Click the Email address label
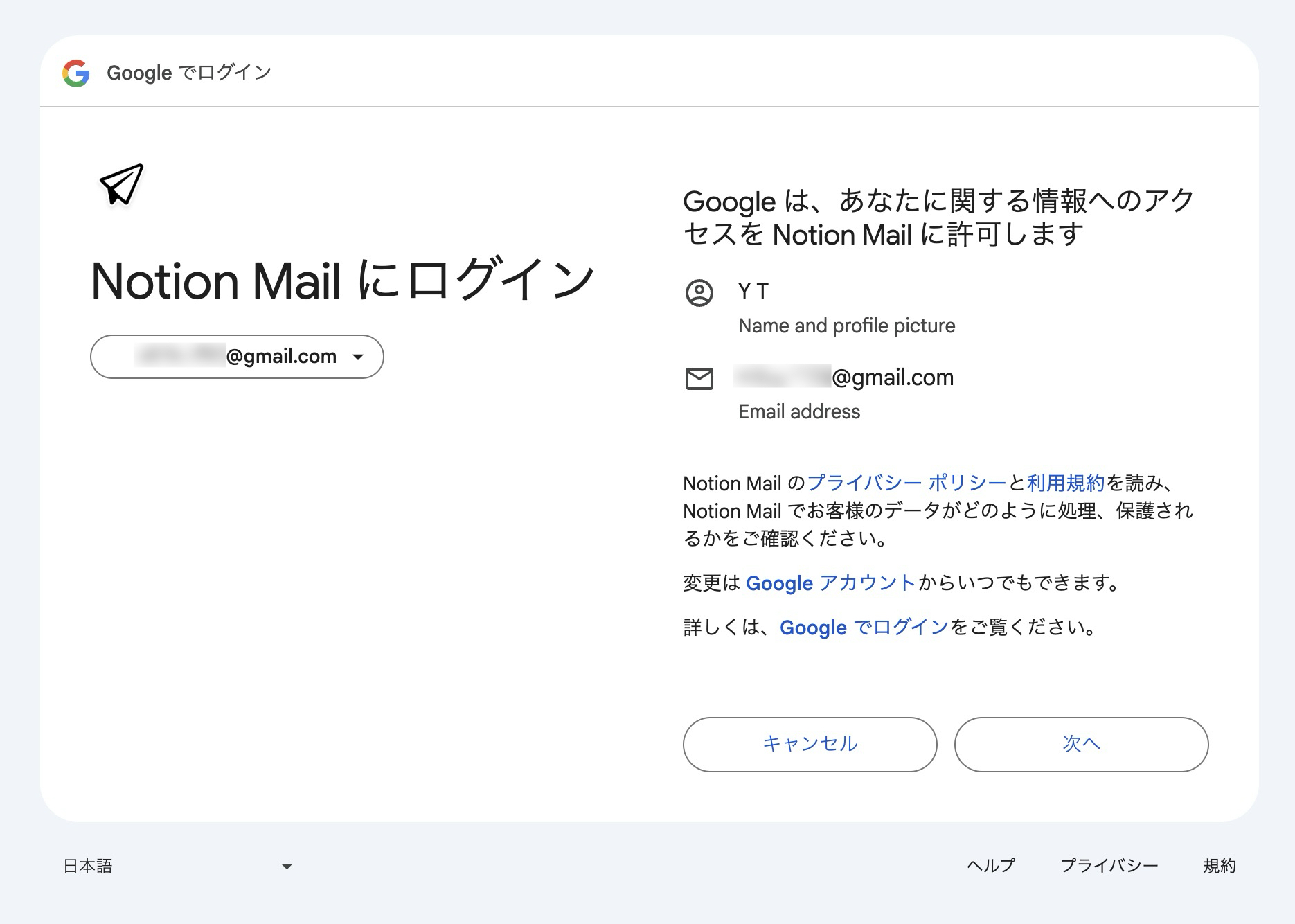The height and width of the screenshot is (924, 1295). pos(799,411)
